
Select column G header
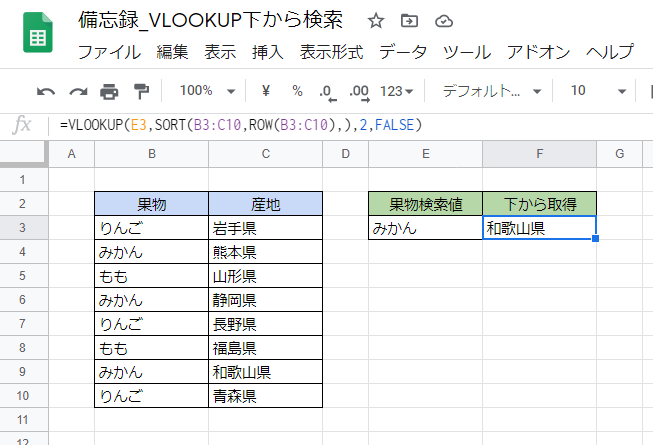coord(619,154)
